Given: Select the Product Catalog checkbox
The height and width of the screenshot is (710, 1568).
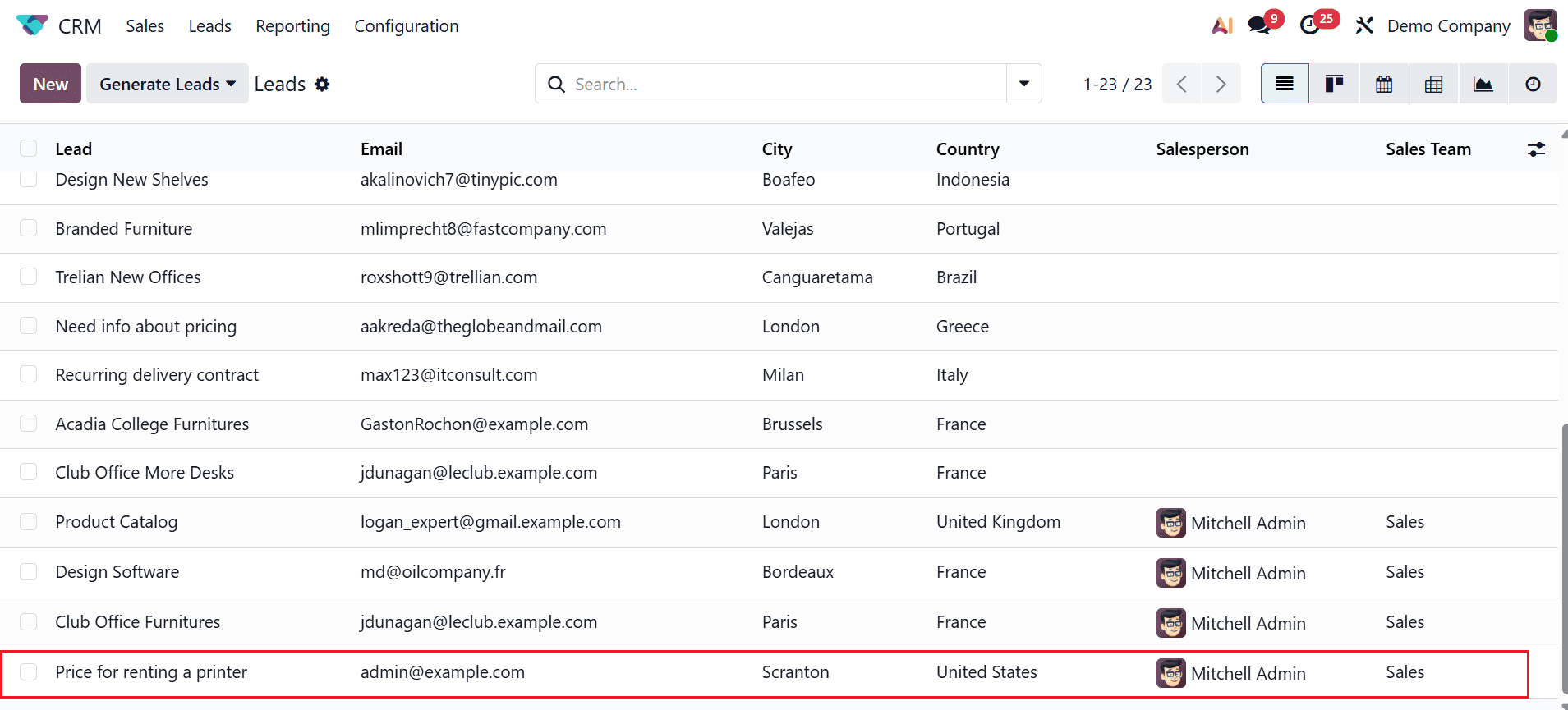Looking at the screenshot, I should (x=29, y=521).
